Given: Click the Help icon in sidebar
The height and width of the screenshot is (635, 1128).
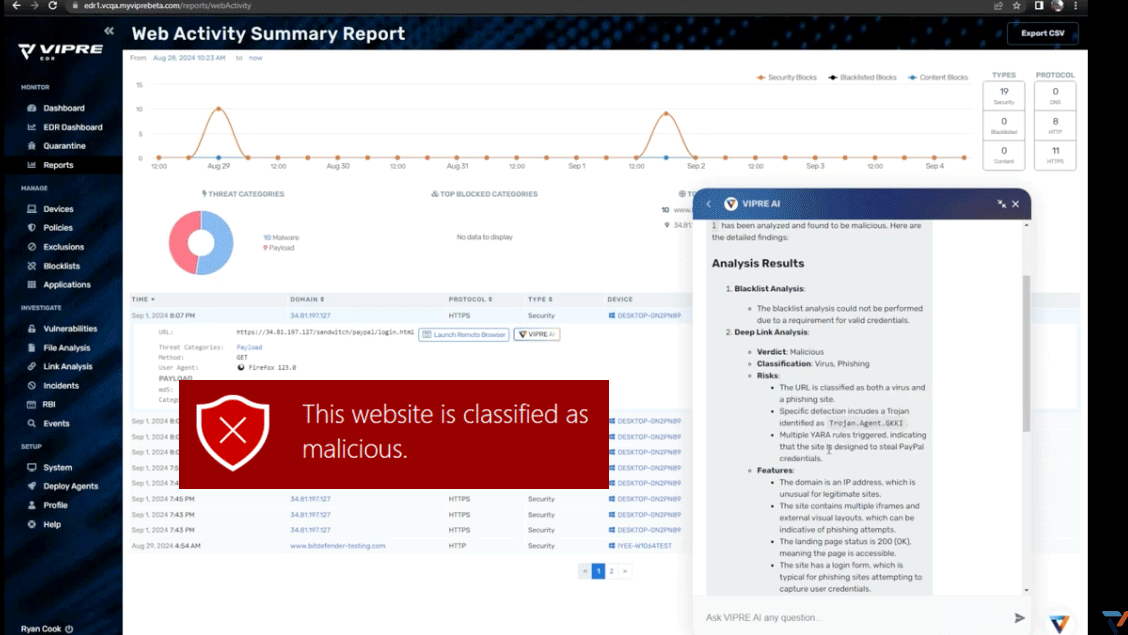Looking at the screenshot, I should pyautogui.click(x=32, y=524).
